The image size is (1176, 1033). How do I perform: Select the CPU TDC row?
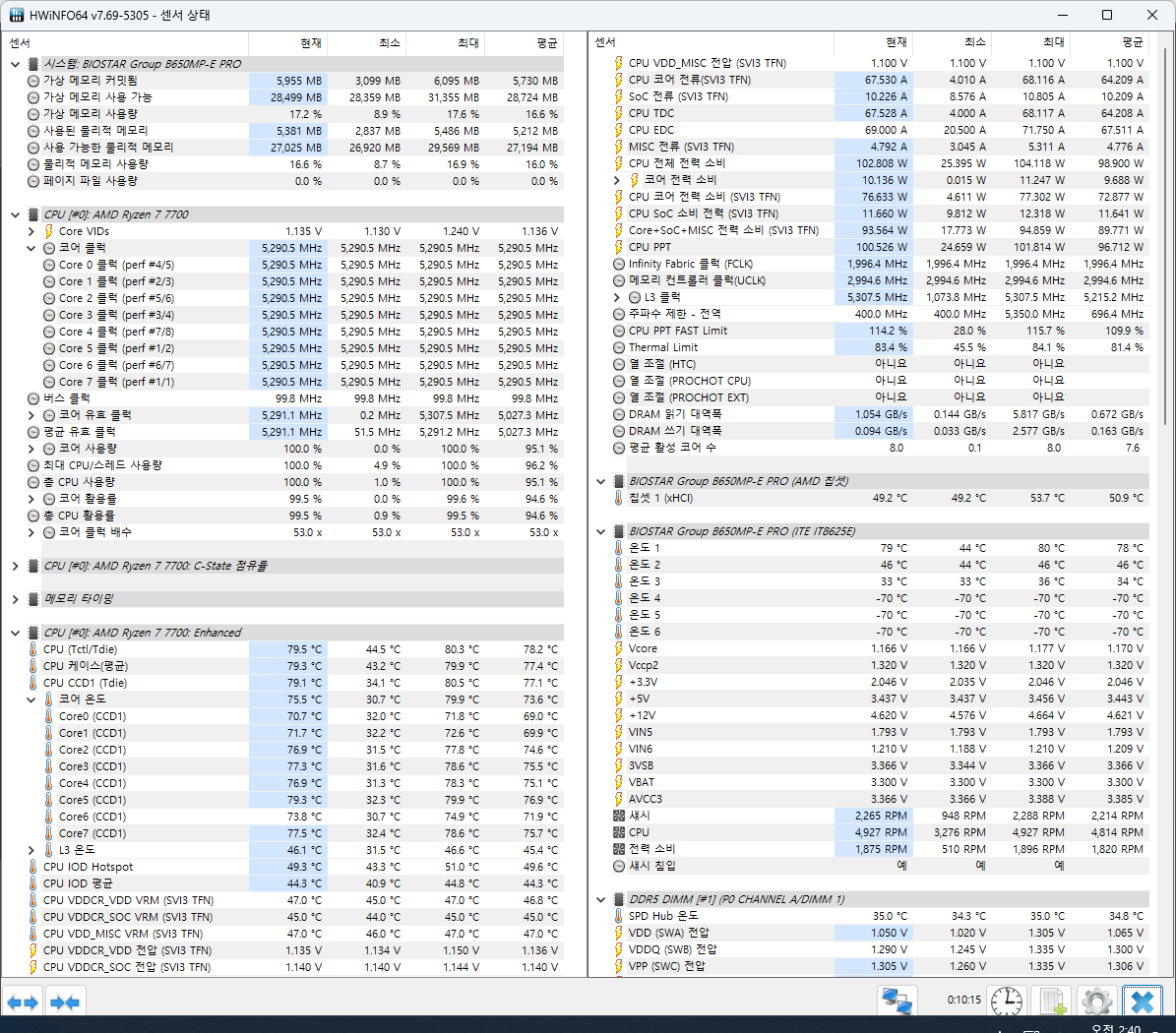879,113
